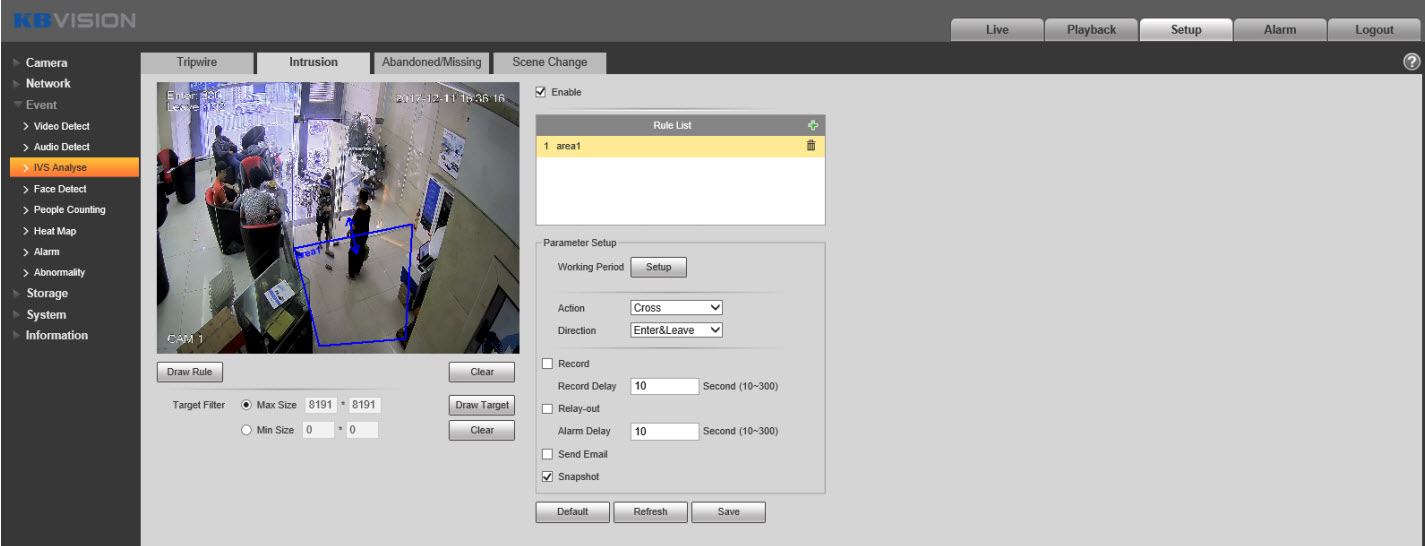The image size is (1425, 546).
Task: Go to the Playback page
Action: point(1091,30)
